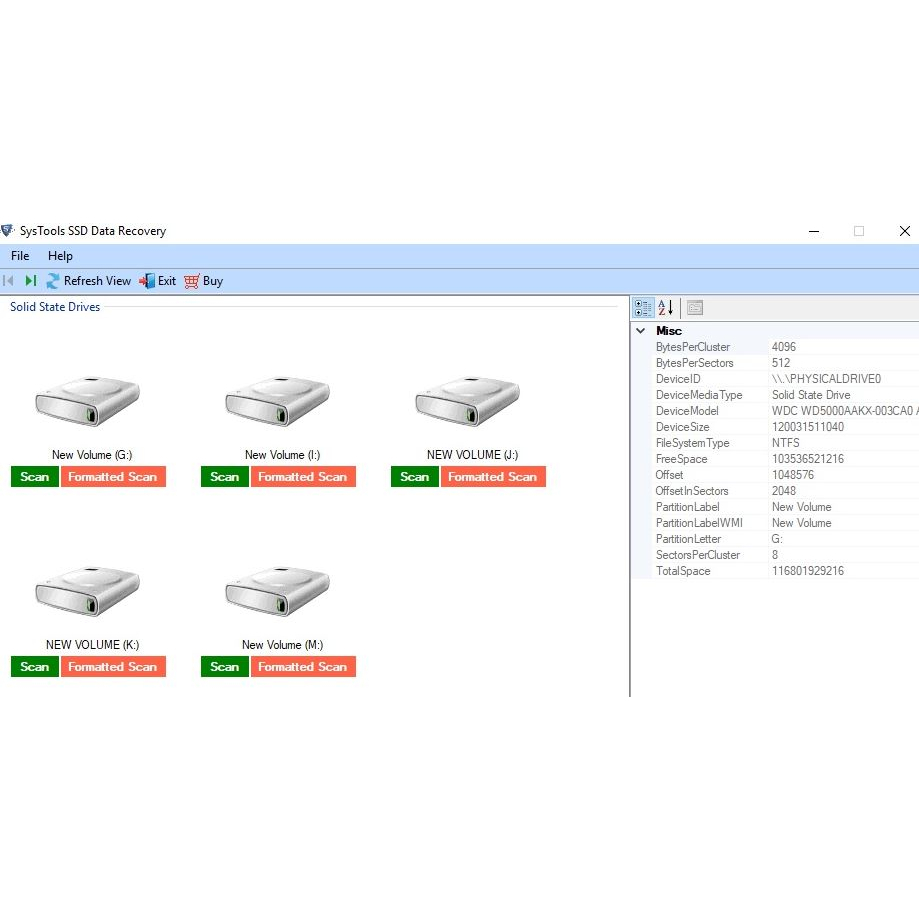The height and width of the screenshot is (919, 919).
Task: Select the FileSystemType property row
Action: (x=785, y=443)
